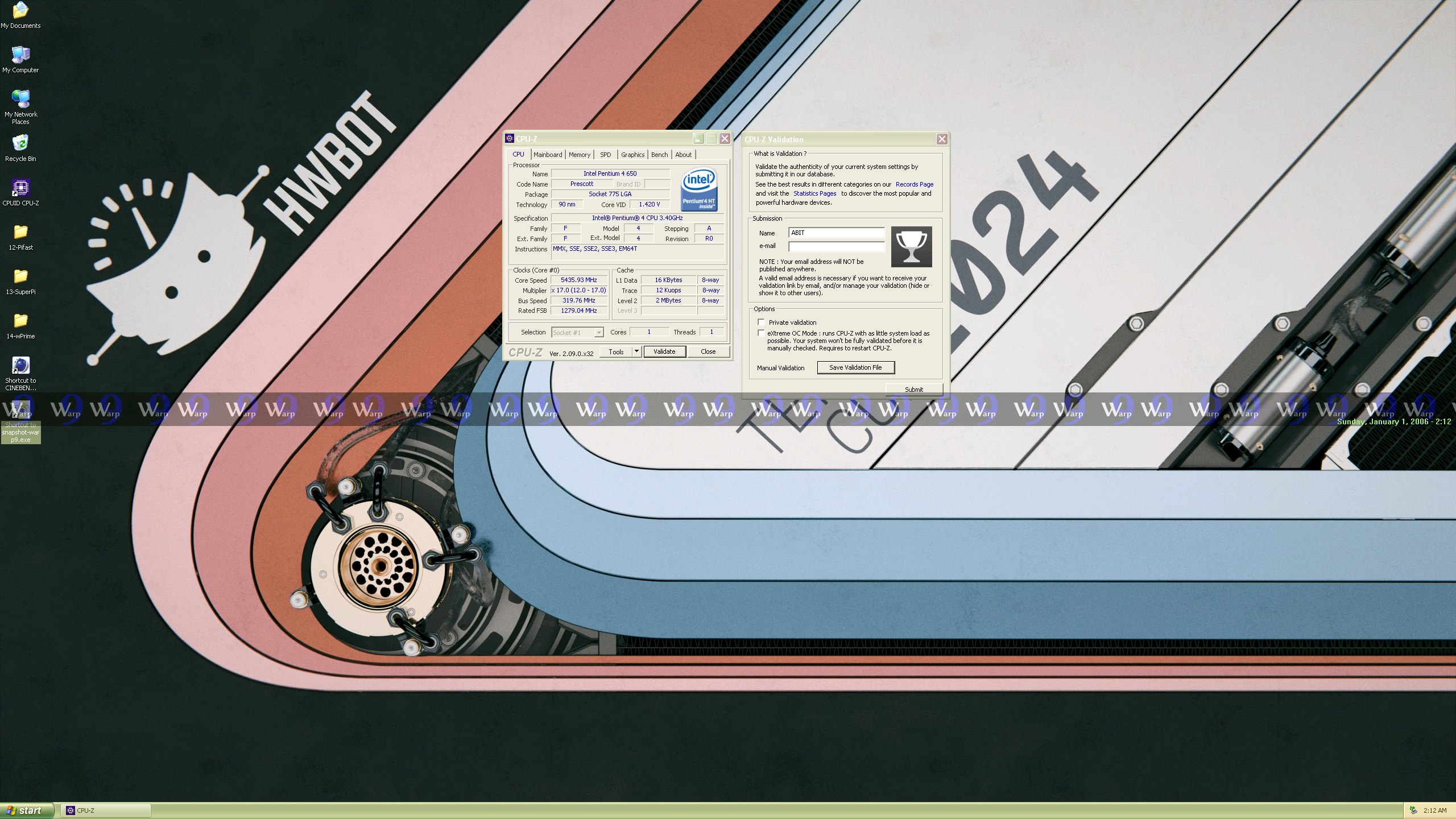Image resolution: width=1456 pixels, height=819 pixels.
Task: Expand the Tools dropdown arrow
Action: tap(636, 351)
